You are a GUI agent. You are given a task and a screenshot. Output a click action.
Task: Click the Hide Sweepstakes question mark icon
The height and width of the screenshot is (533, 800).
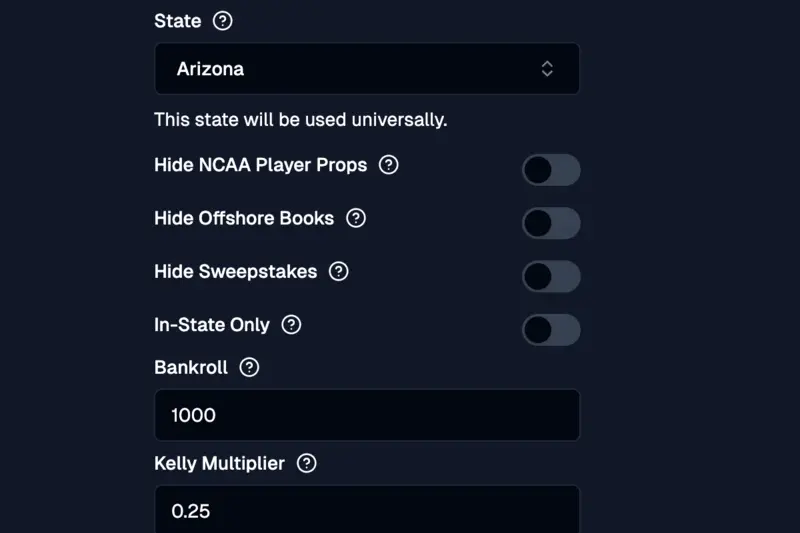[339, 271]
